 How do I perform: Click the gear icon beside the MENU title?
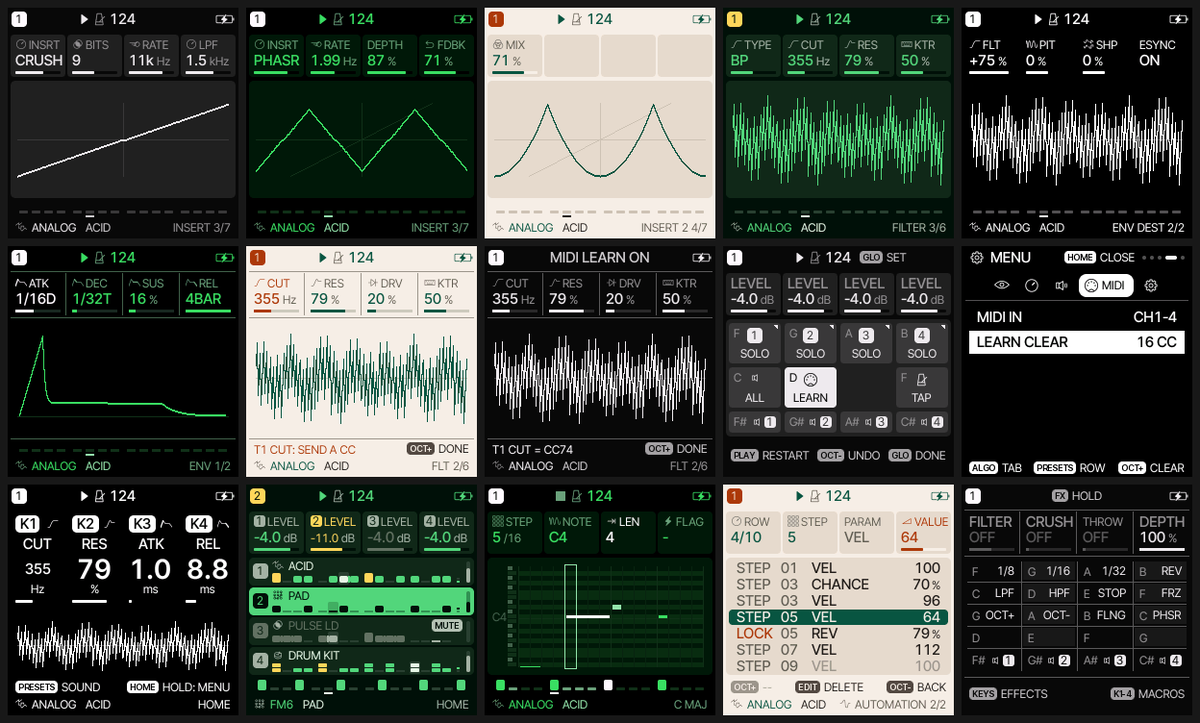point(976,257)
